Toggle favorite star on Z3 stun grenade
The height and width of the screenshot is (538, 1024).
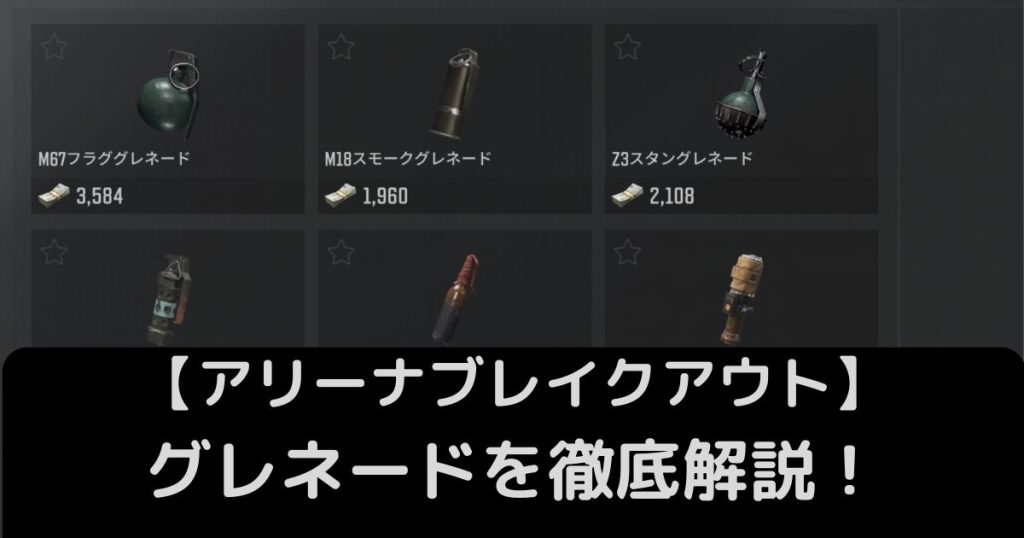pyautogui.click(x=627, y=47)
